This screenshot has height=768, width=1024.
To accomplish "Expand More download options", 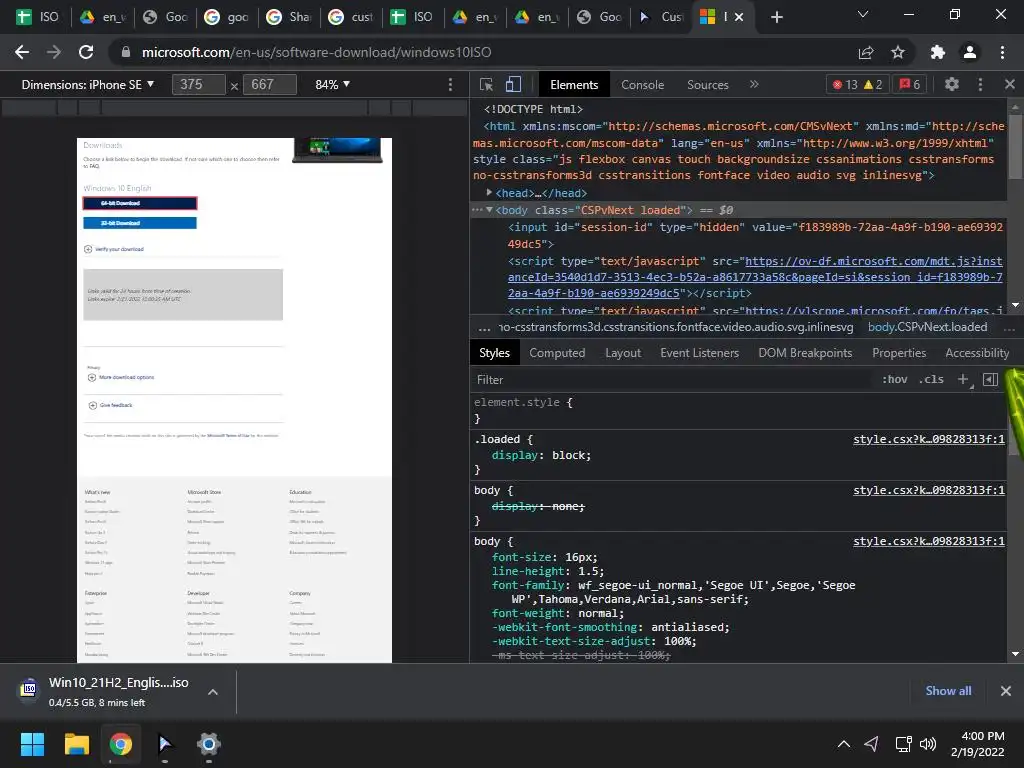I will coord(121,377).
